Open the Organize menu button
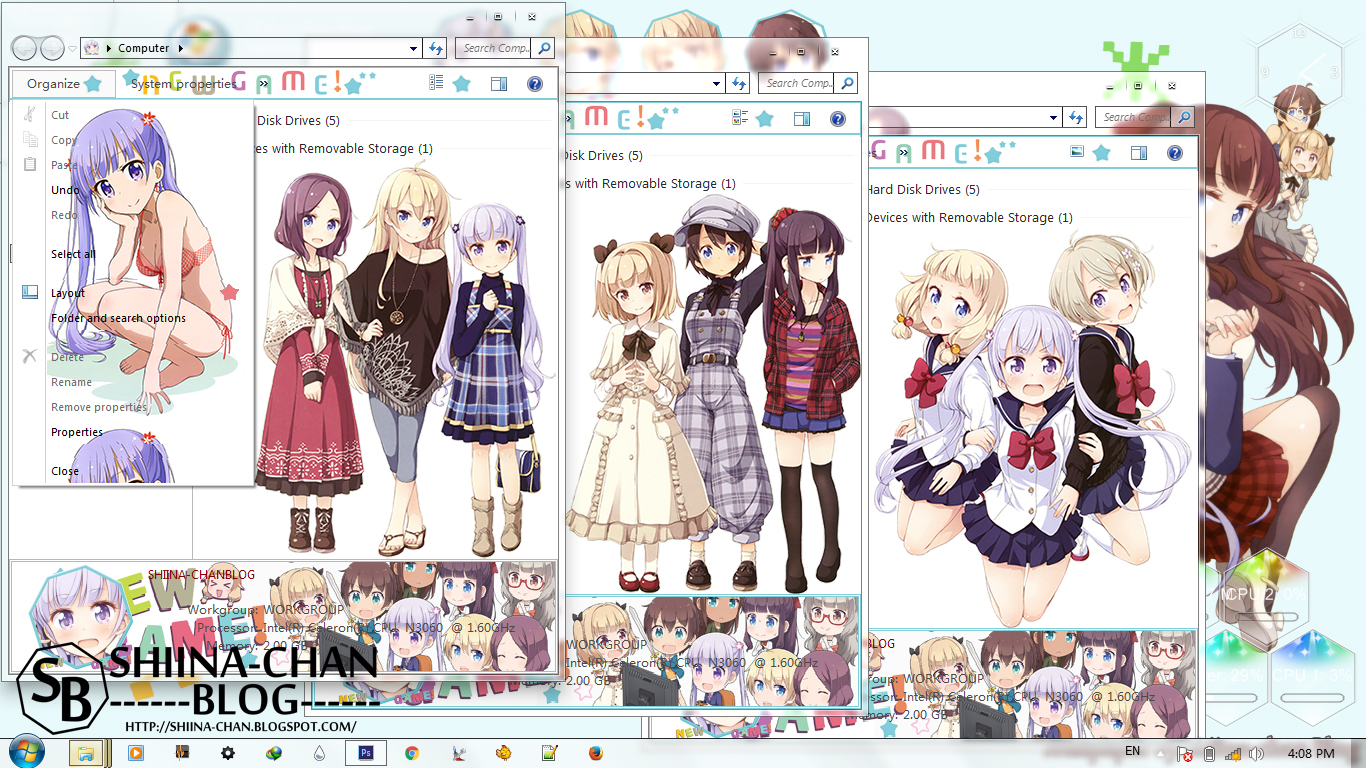 [x=62, y=84]
